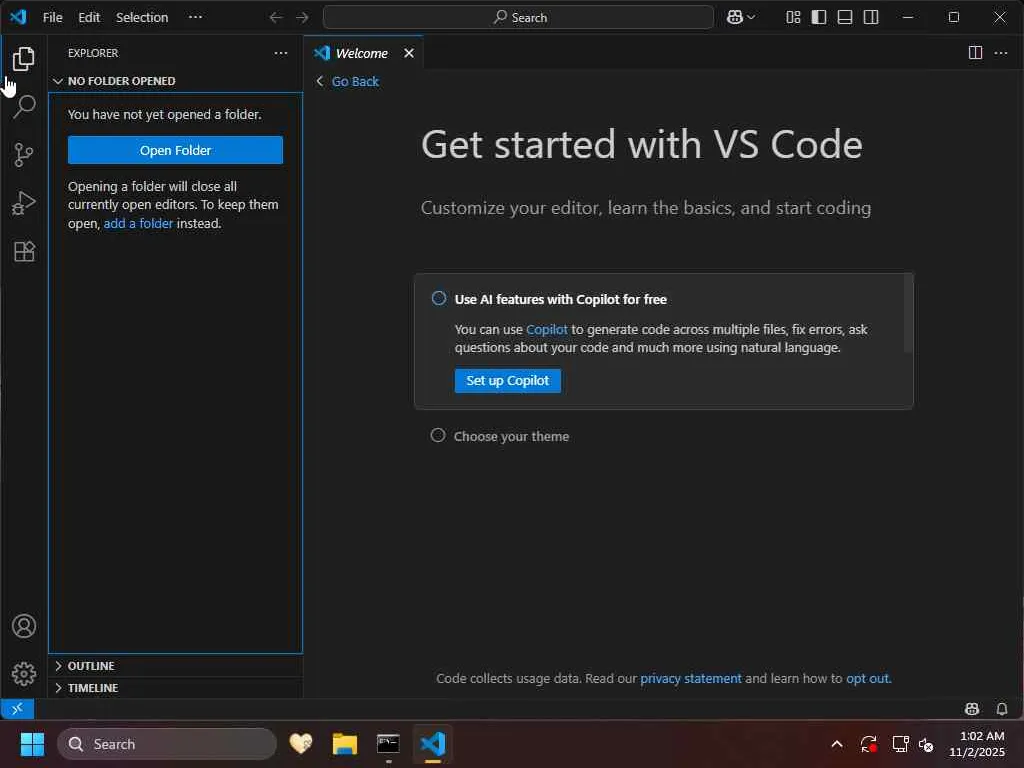The height and width of the screenshot is (768, 1024).
Task: Click the remote window indicator in status bar
Action: tap(17, 709)
